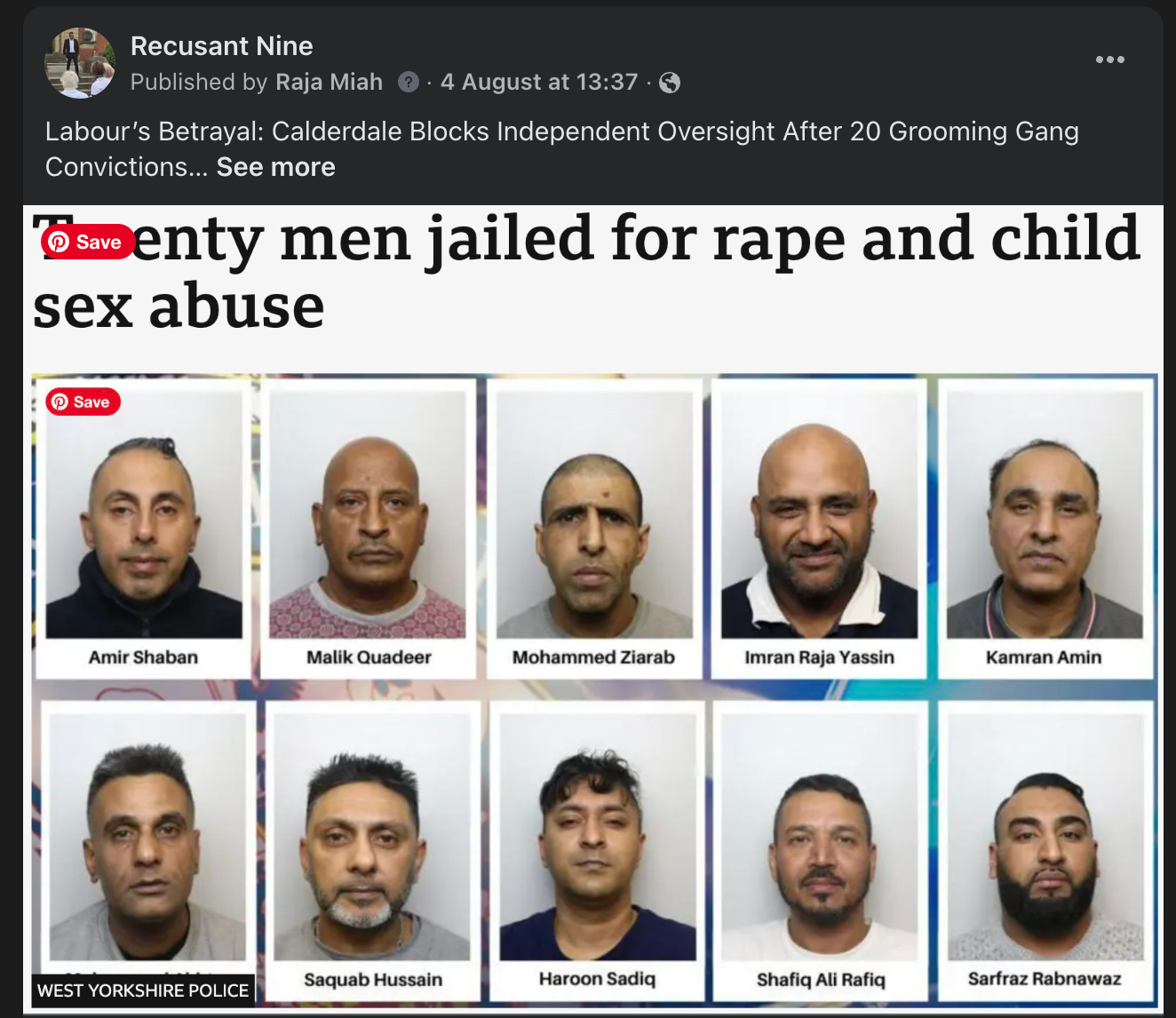The height and width of the screenshot is (1018, 1176).
Task: Expand post text with See more
Action: (276, 167)
